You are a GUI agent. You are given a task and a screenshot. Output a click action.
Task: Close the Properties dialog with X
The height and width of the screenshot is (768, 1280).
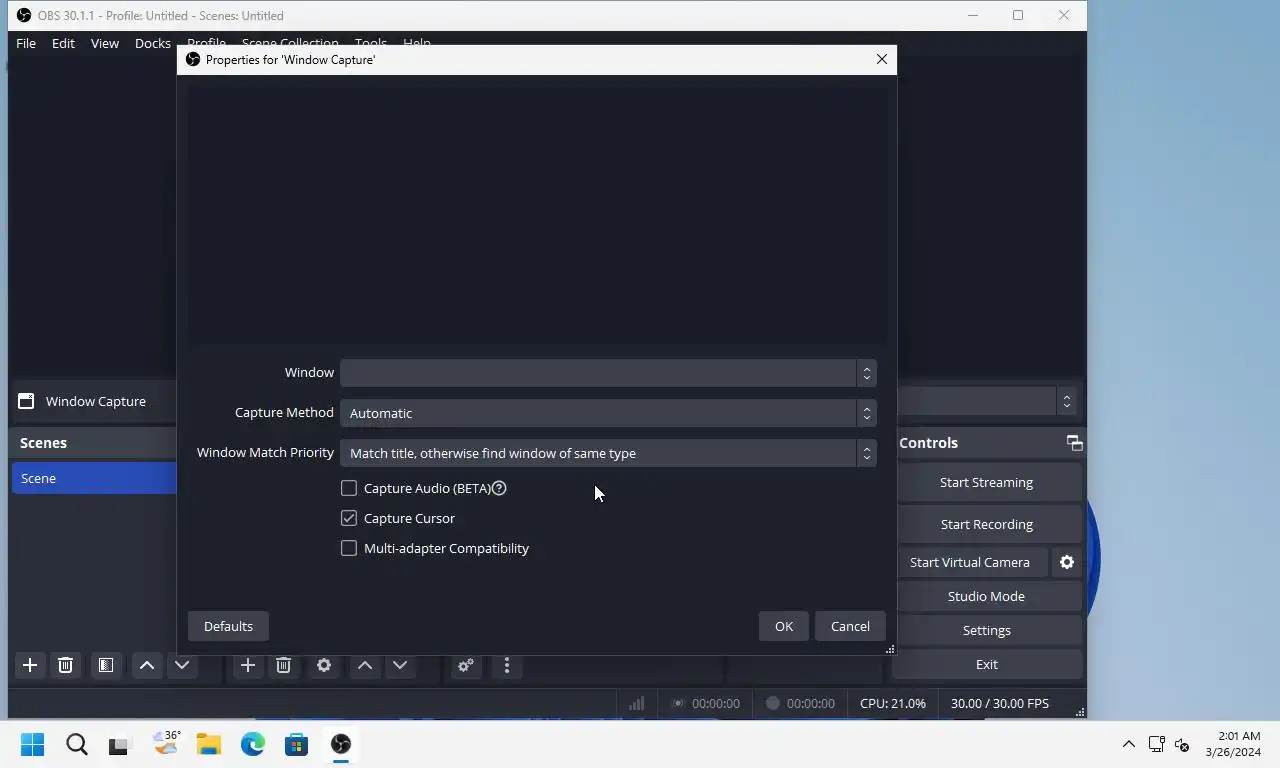point(881,59)
